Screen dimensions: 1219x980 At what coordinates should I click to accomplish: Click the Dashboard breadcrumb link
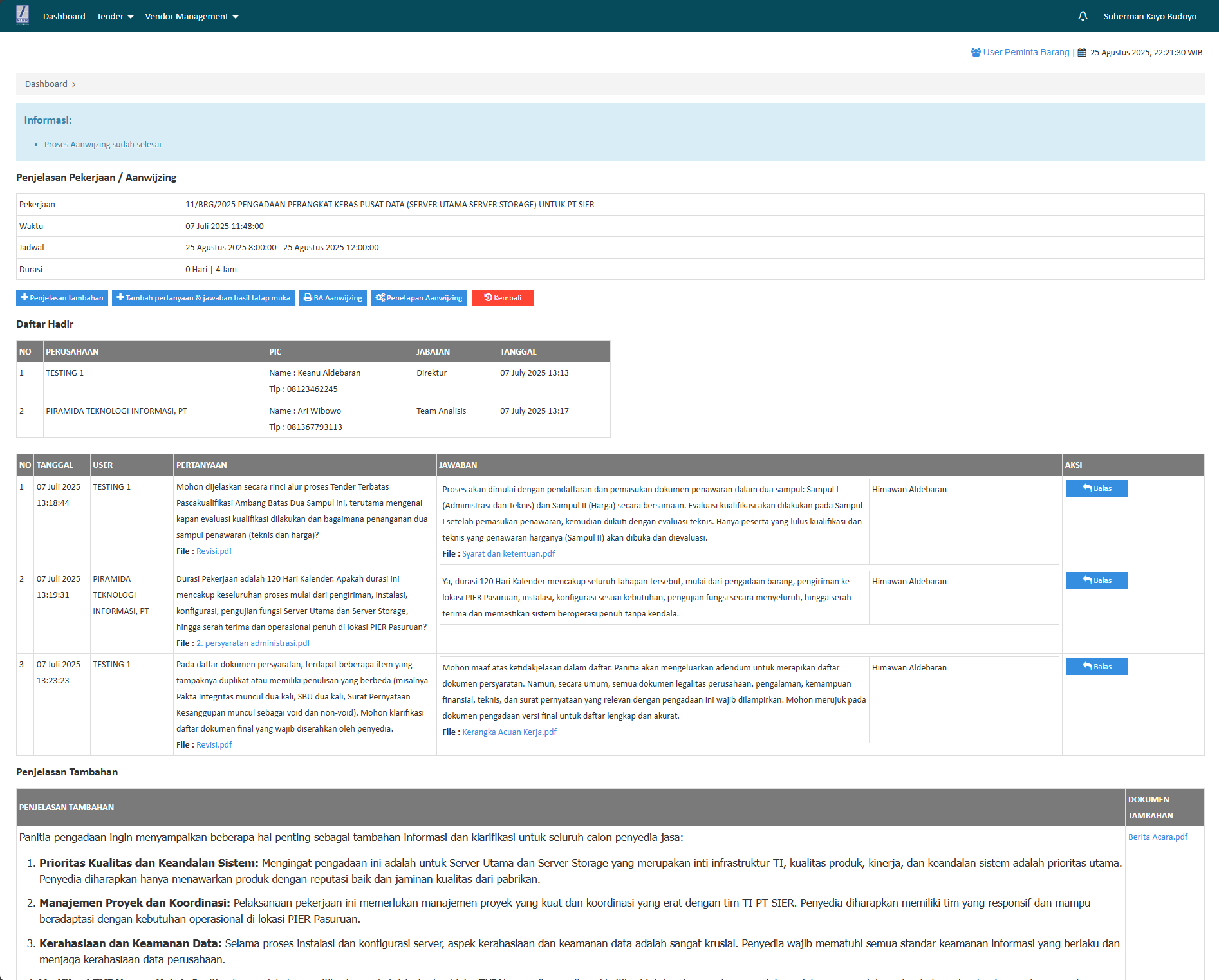click(46, 84)
